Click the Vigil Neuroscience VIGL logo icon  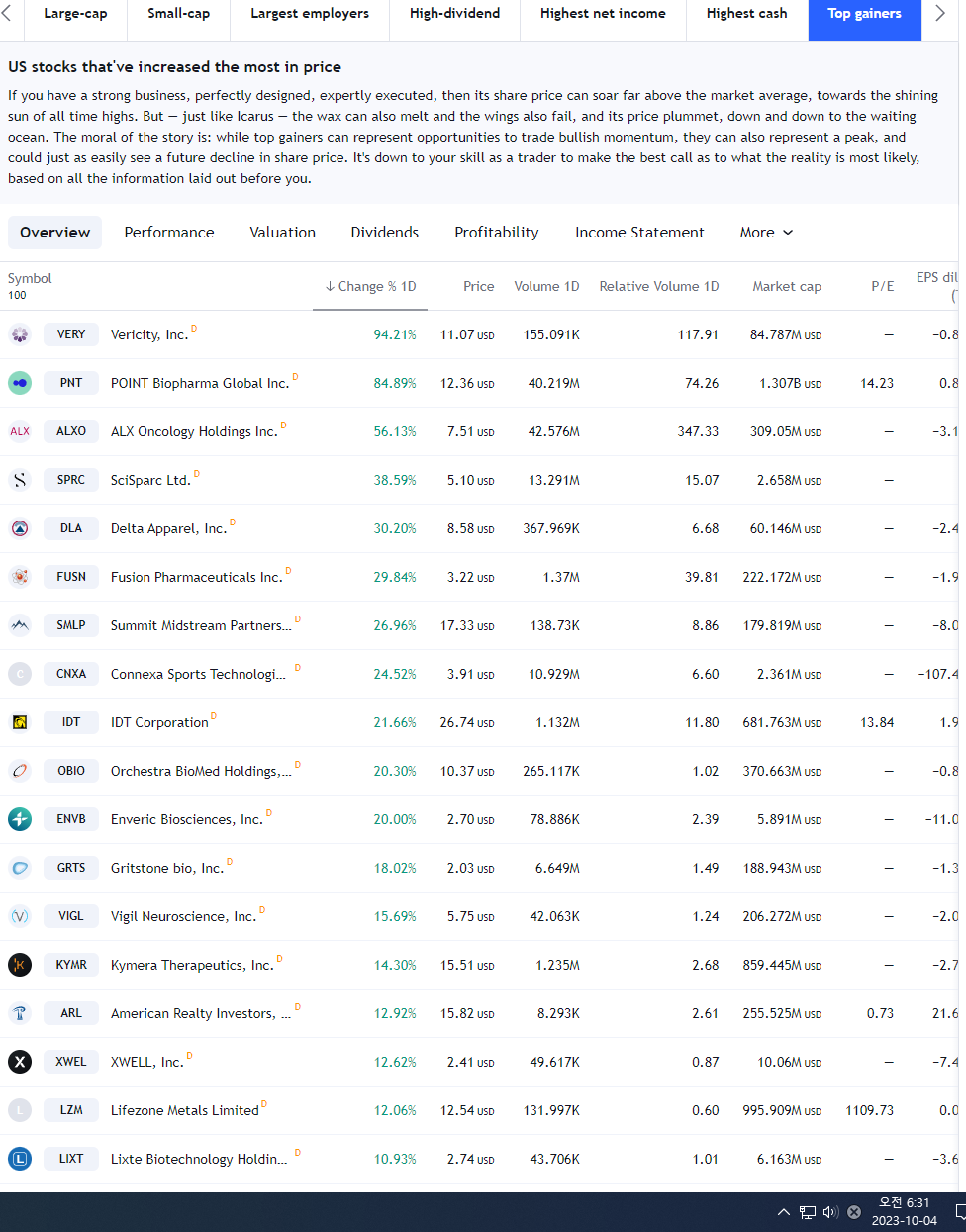20,916
